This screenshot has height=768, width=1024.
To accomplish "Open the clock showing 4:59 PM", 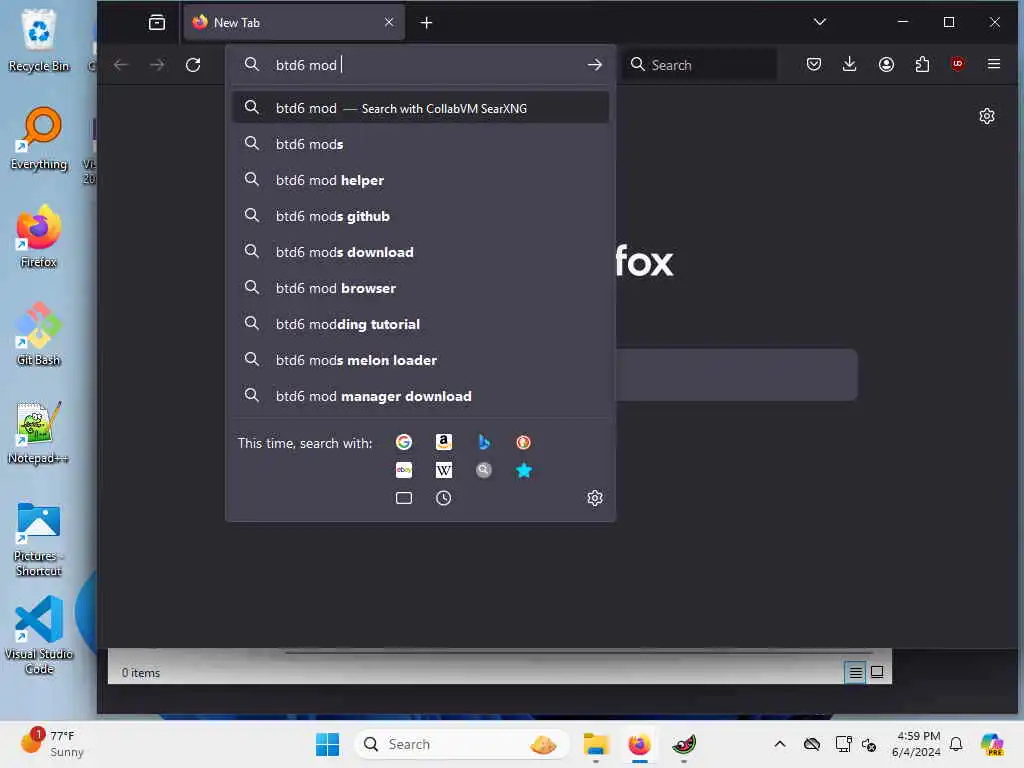I will (916, 744).
